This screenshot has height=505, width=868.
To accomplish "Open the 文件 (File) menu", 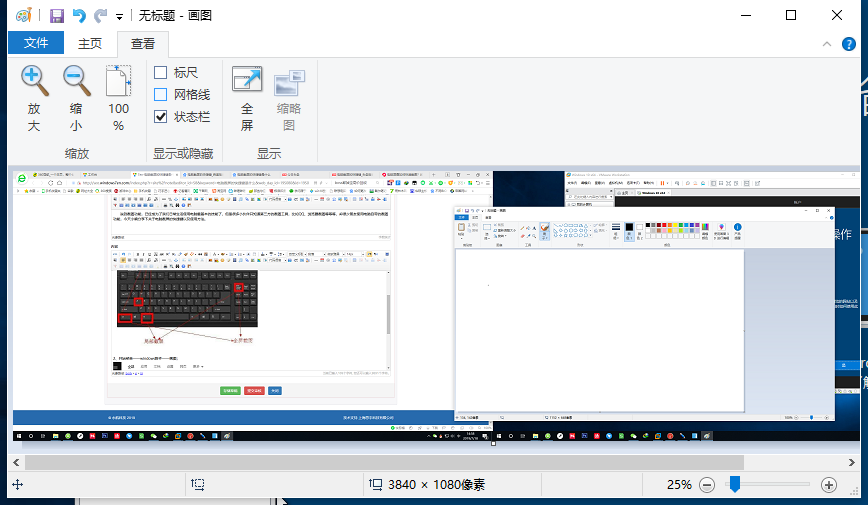I will pyautogui.click(x=36, y=43).
